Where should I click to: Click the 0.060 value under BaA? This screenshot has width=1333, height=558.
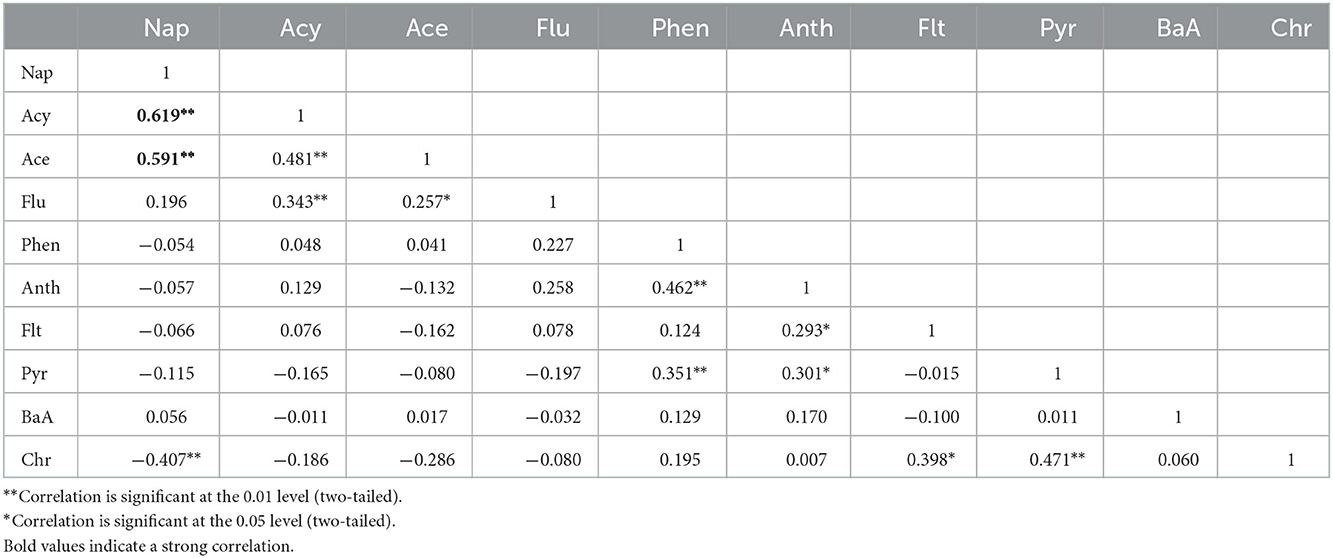tap(1160, 461)
